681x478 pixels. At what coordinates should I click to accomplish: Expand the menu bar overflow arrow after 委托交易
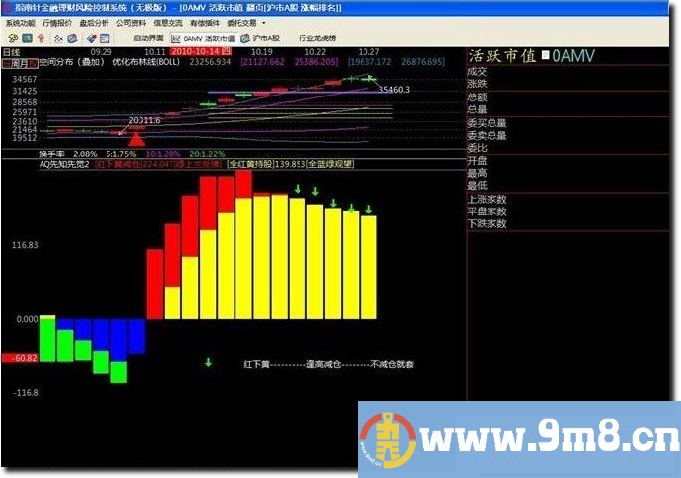pos(263,23)
